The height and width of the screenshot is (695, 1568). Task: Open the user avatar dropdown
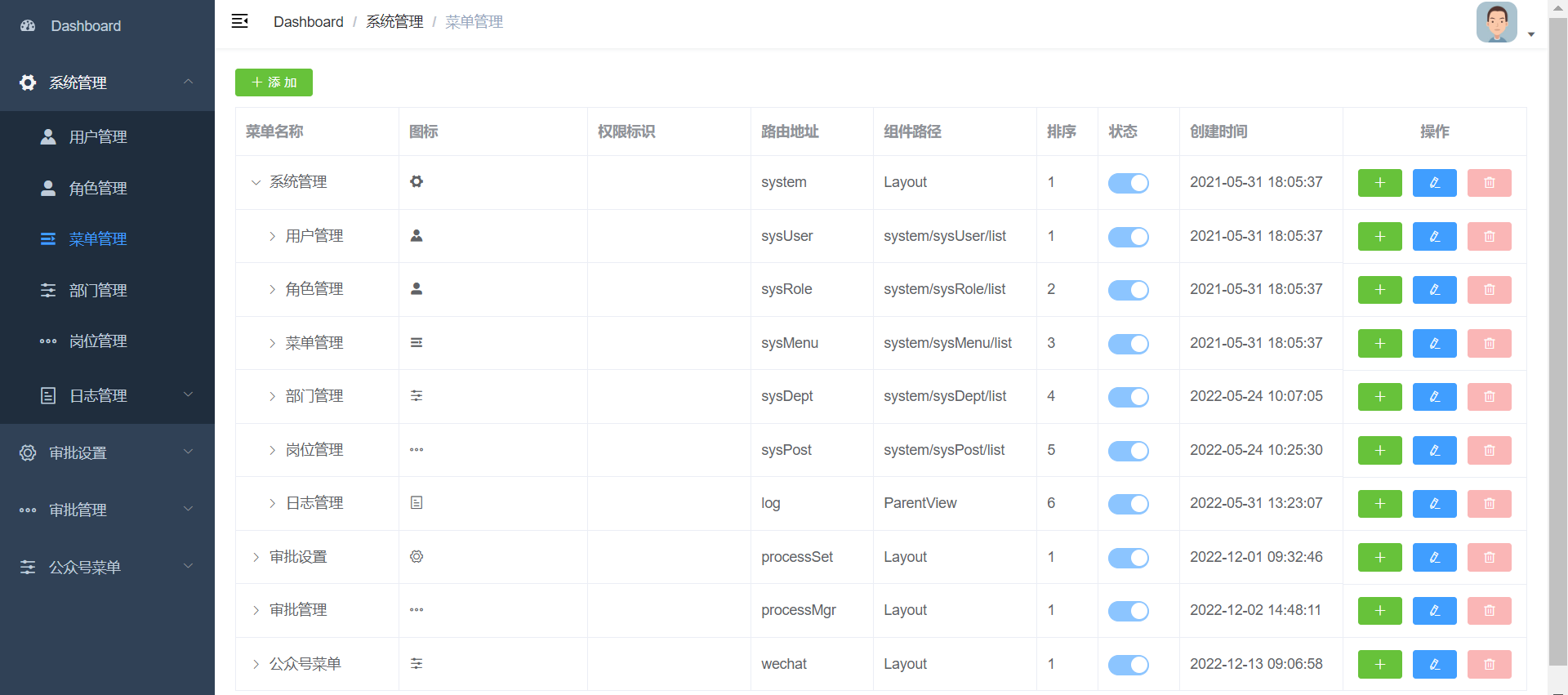pyautogui.click(x=1505, y=22)
